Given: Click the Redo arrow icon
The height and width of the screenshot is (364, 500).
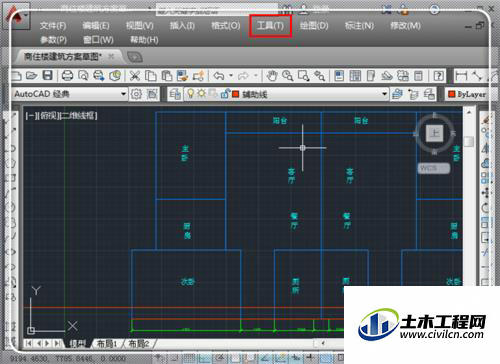Looking at the screenshot, I should 243,76.
